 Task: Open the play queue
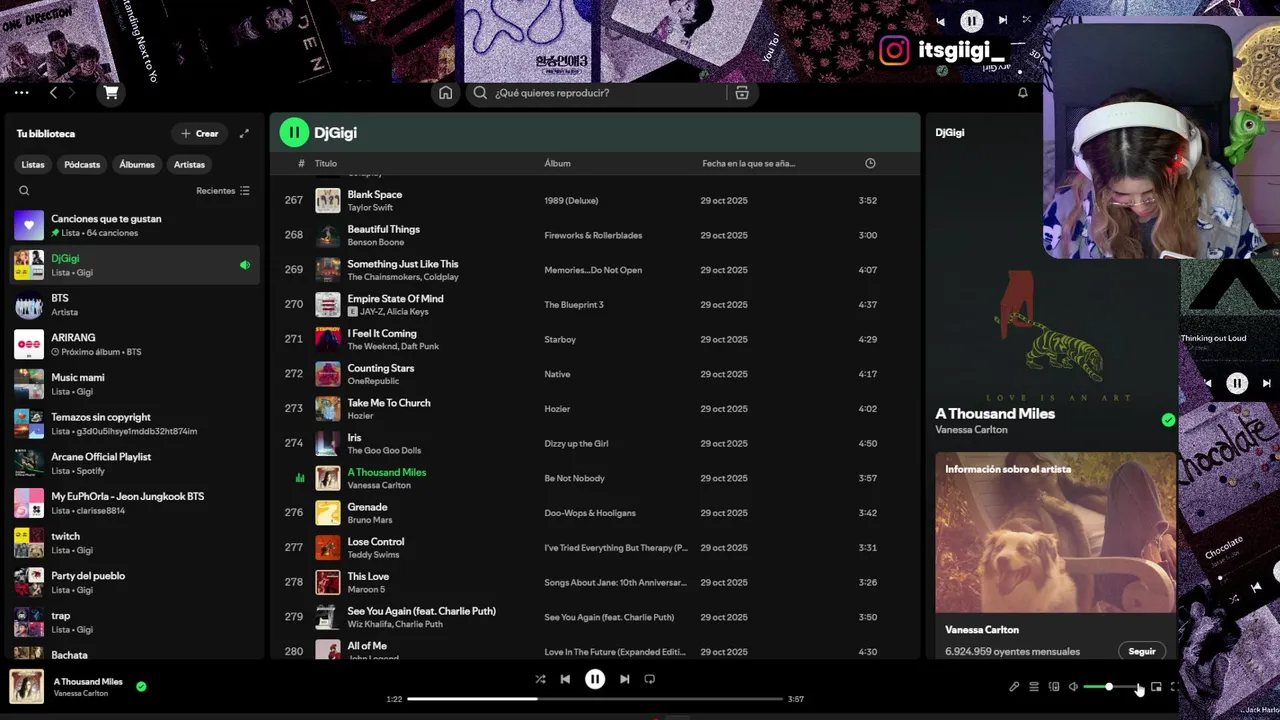(x=1034, y=687)
